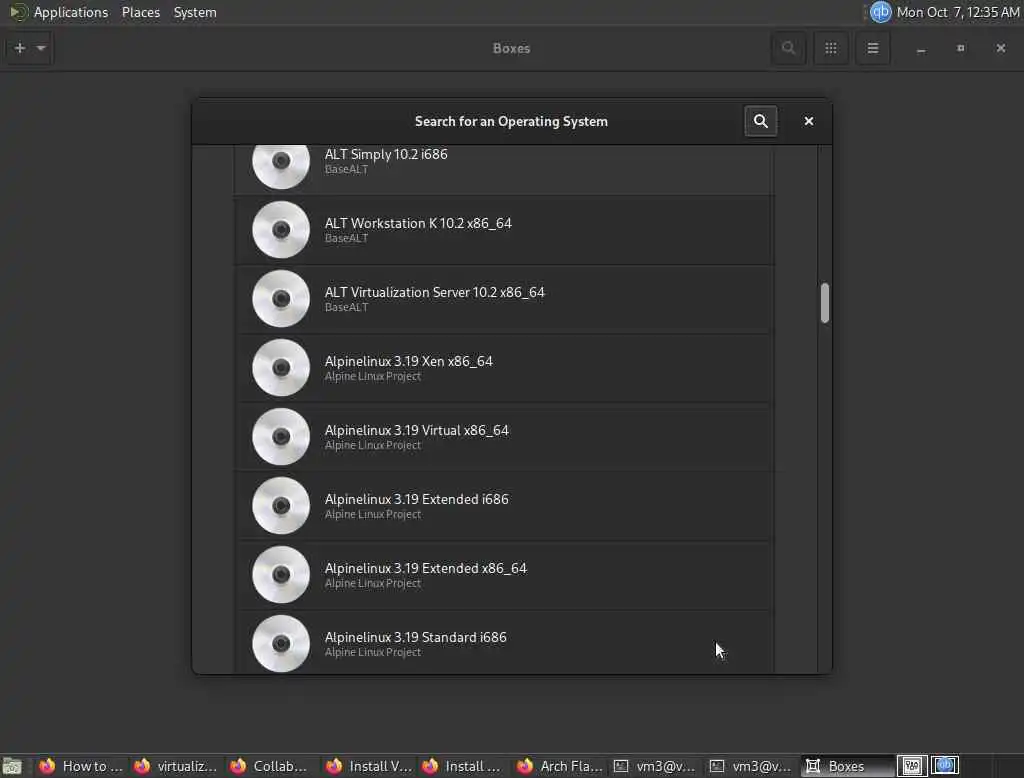The width and height of the screenshot is (1024, 778).
Task: Select ALT Virtualization Server 10.2 x86_64
Action: 504,299
